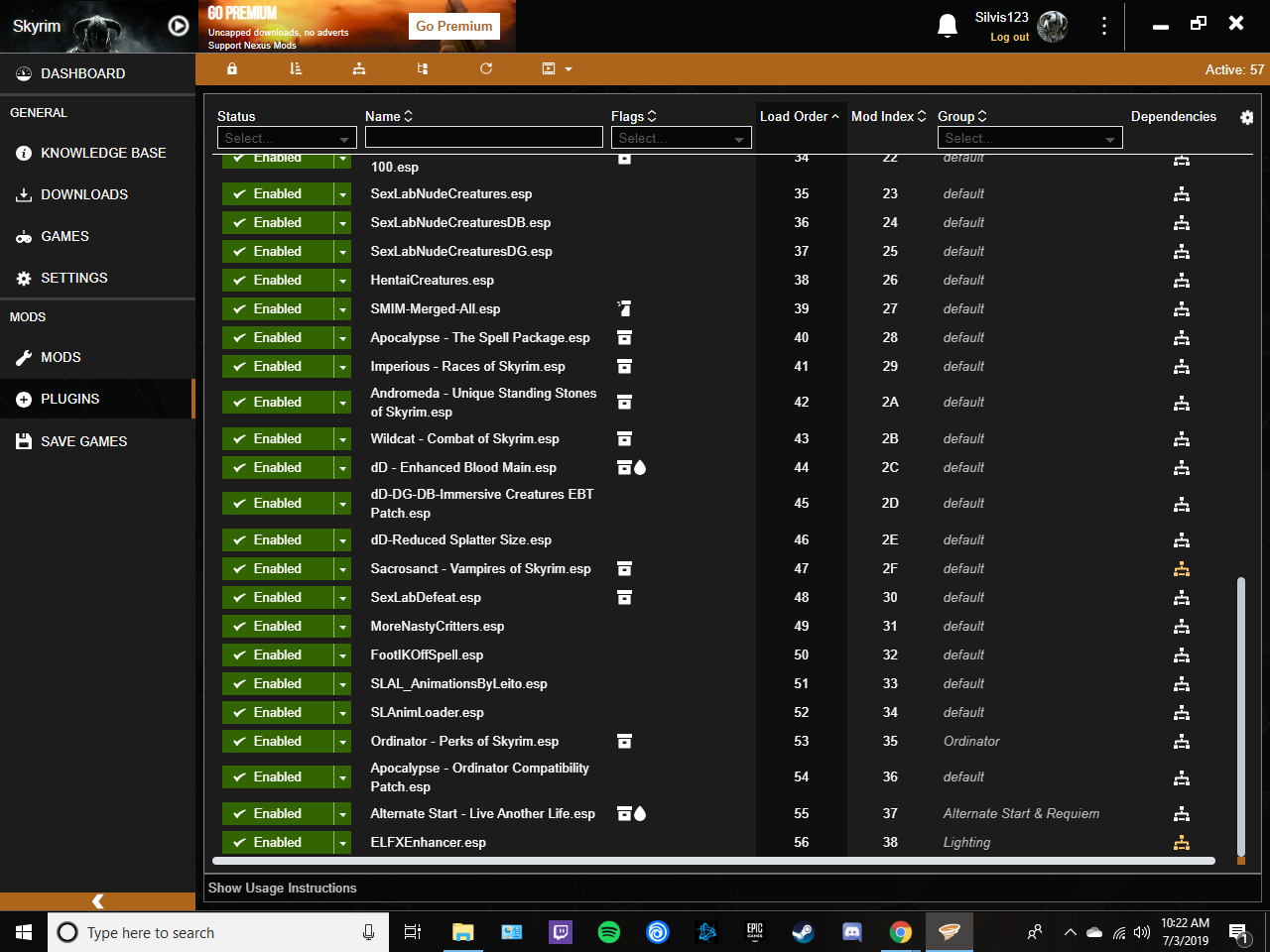Click the film-frame toolbar icon

coord(549,68)
